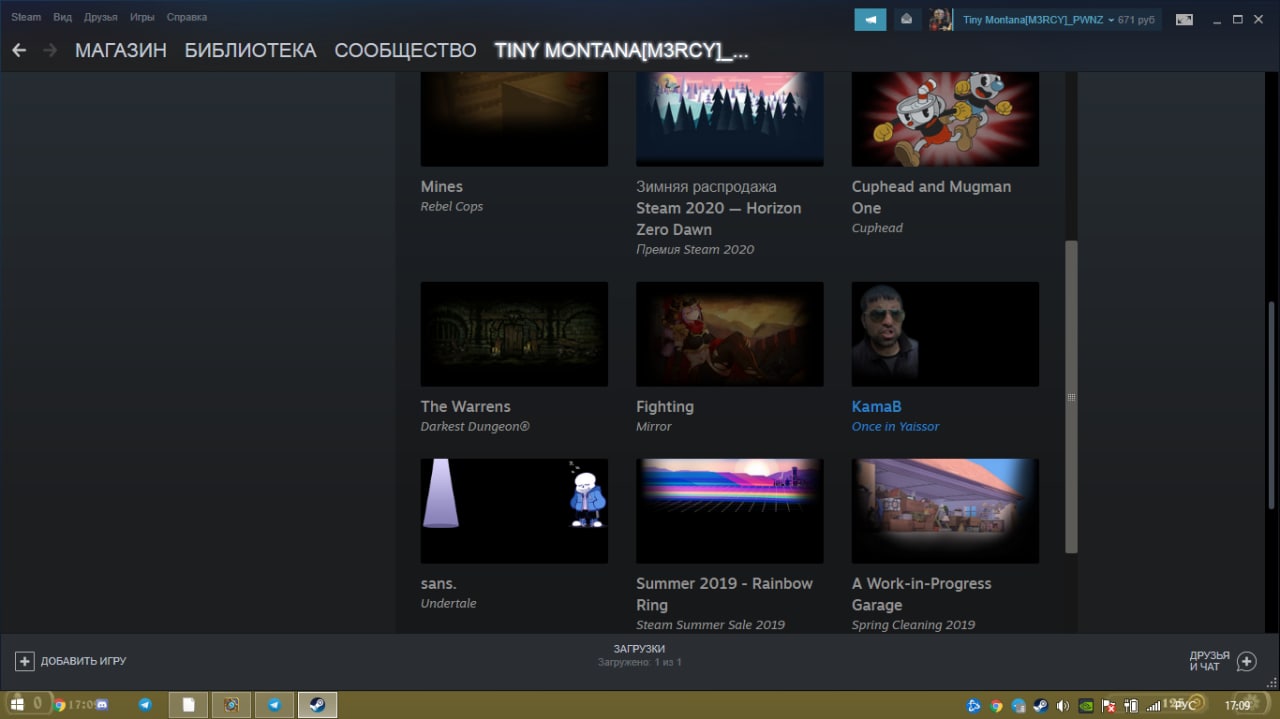Click the Rebel Cops subtitle
1280x719 pixels.
click(452, 206)
